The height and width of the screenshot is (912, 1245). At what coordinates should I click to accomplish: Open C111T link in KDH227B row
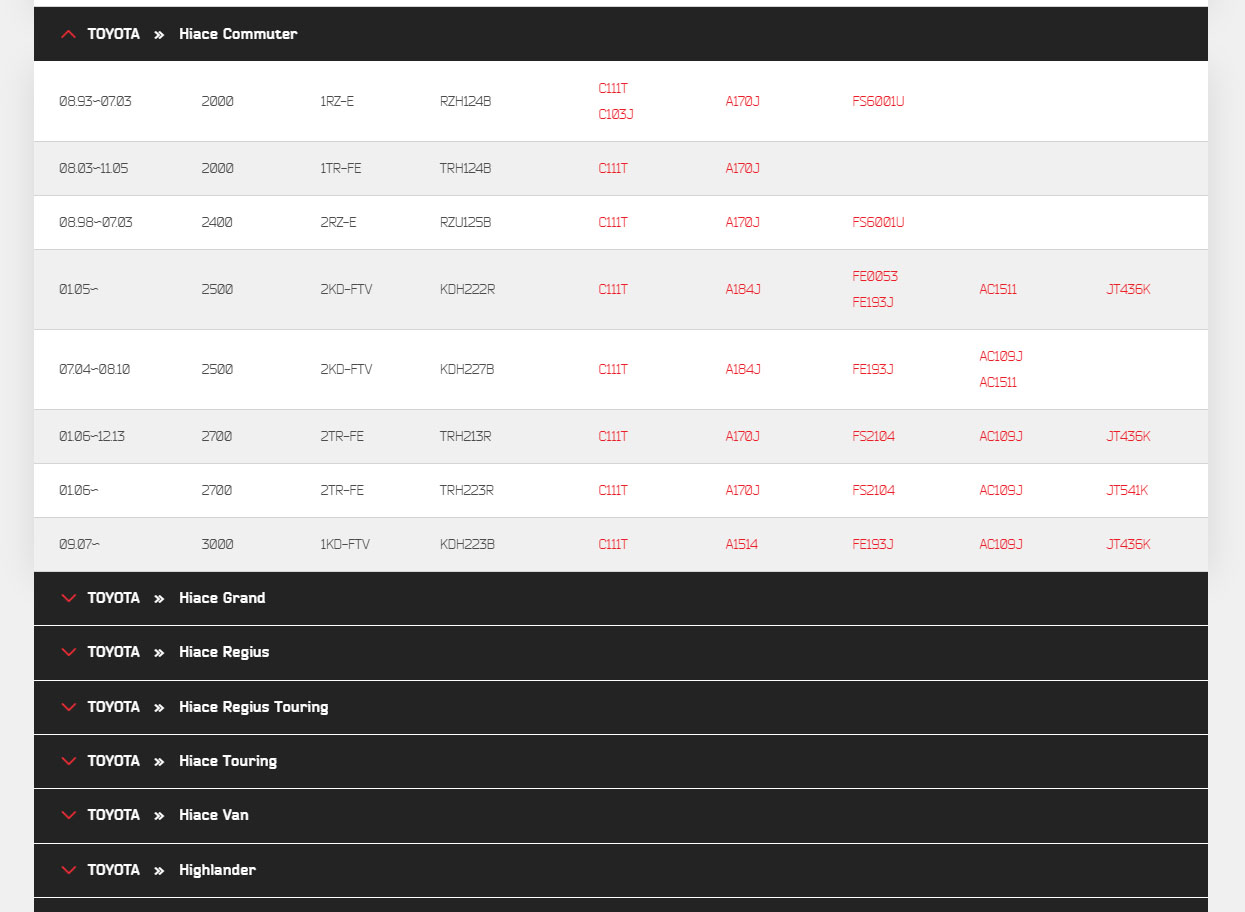point(613,369)
